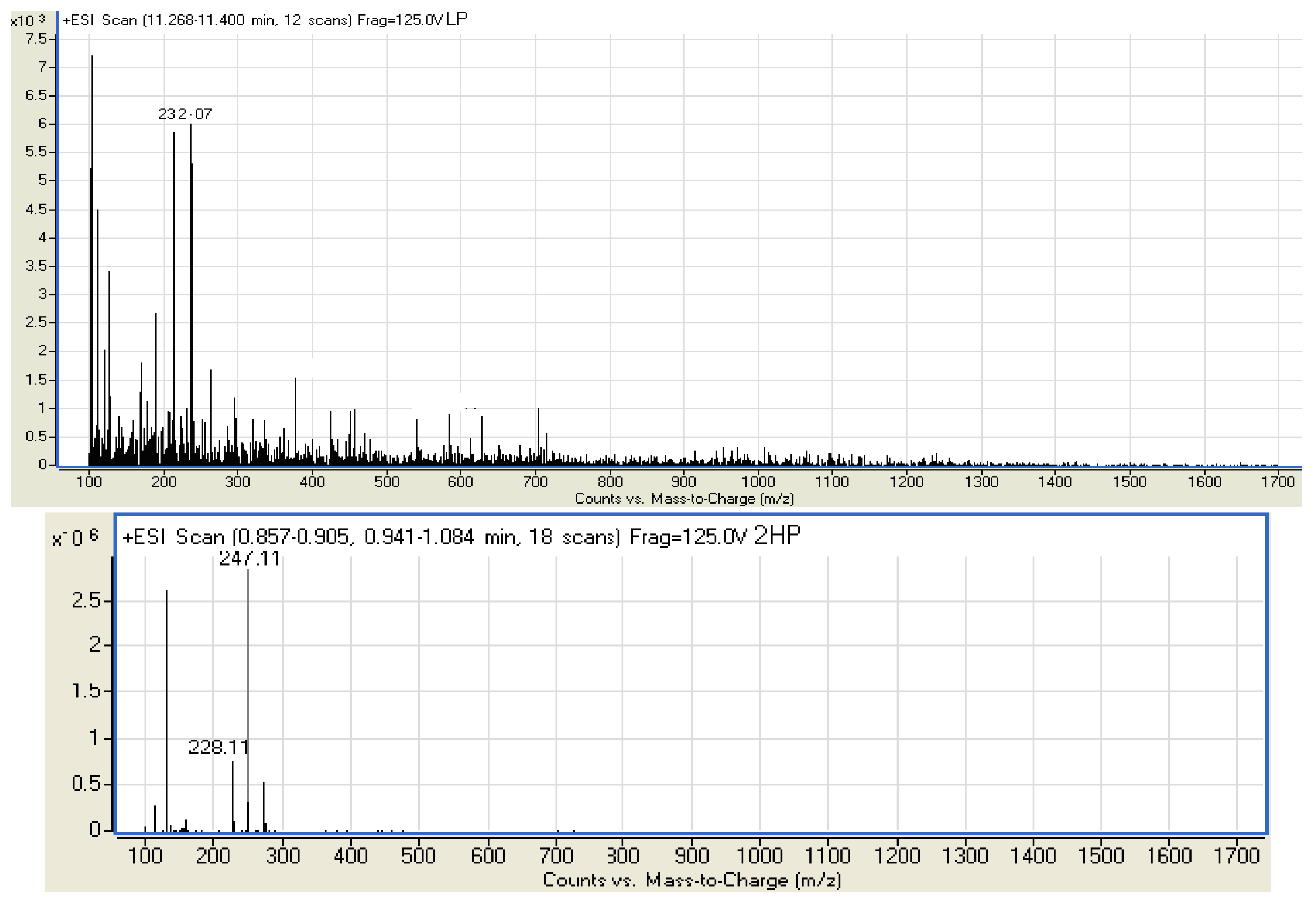Click the x10 3 scale label of top plot
Screen dimensions: 1316x901
point(27,20)
